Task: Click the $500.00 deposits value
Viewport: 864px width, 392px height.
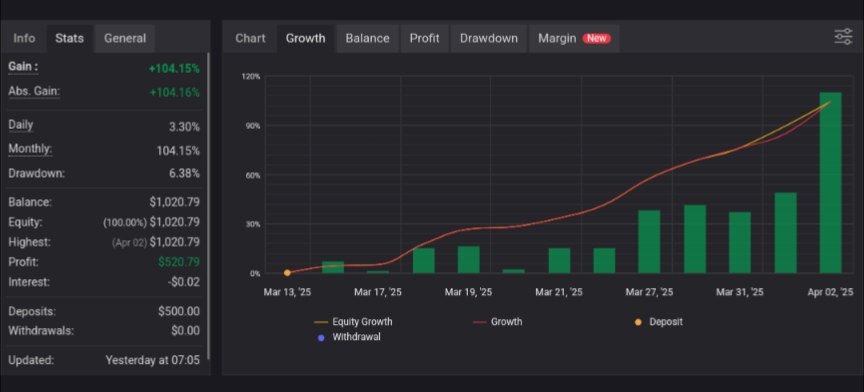Action: coord(179,312)
